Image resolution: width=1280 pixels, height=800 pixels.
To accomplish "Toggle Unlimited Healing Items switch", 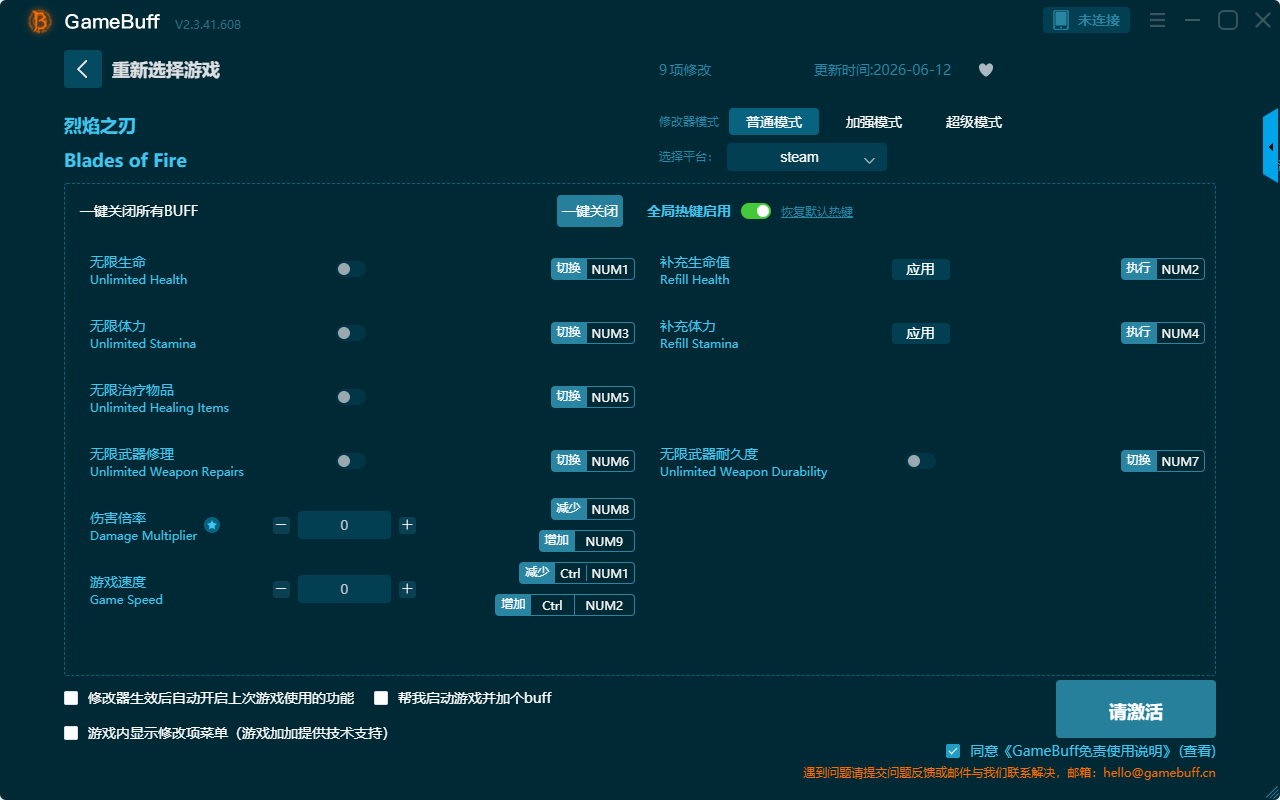I will 350,397.
